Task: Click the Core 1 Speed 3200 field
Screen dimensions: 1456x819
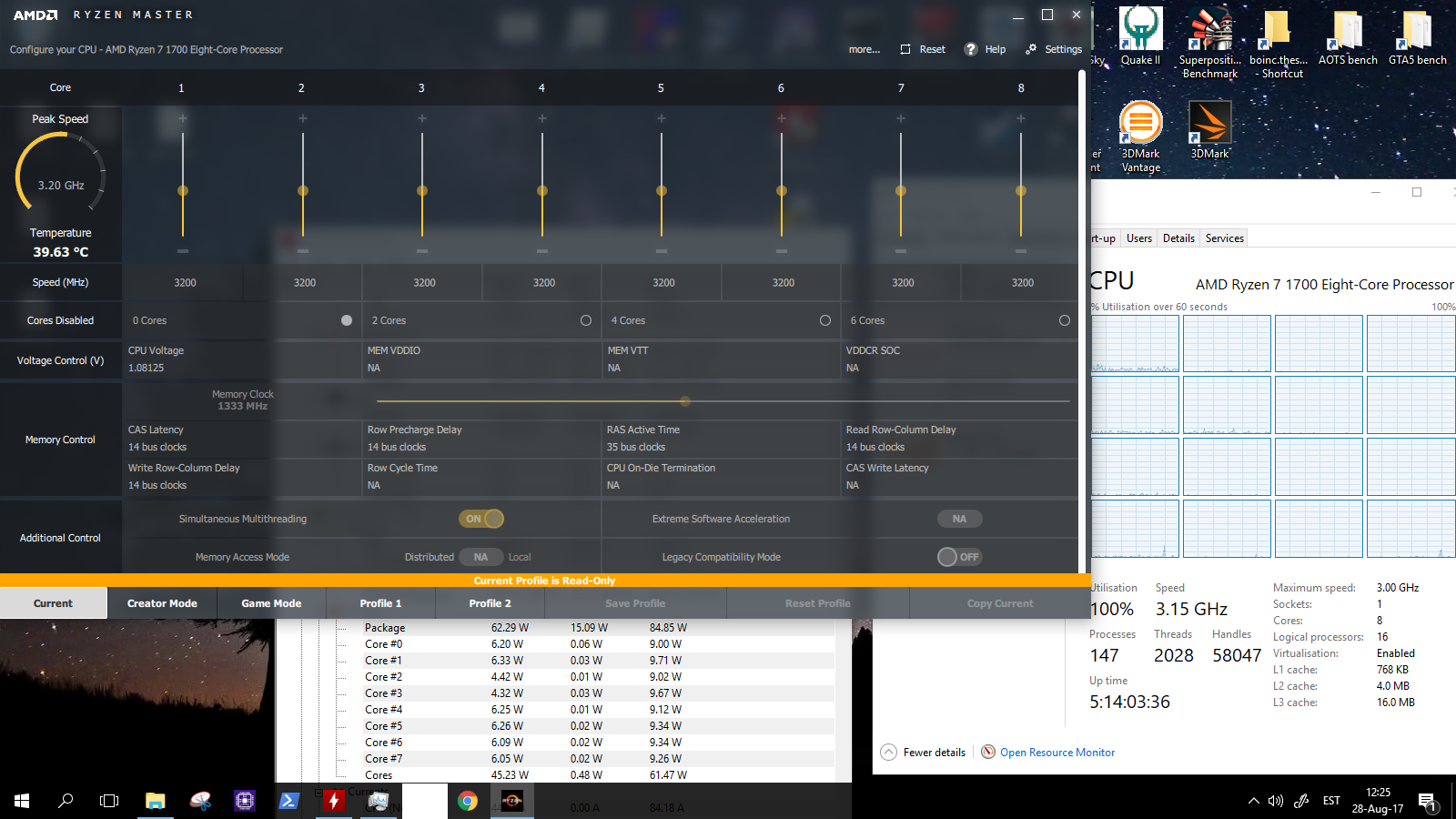Action: 185,283
